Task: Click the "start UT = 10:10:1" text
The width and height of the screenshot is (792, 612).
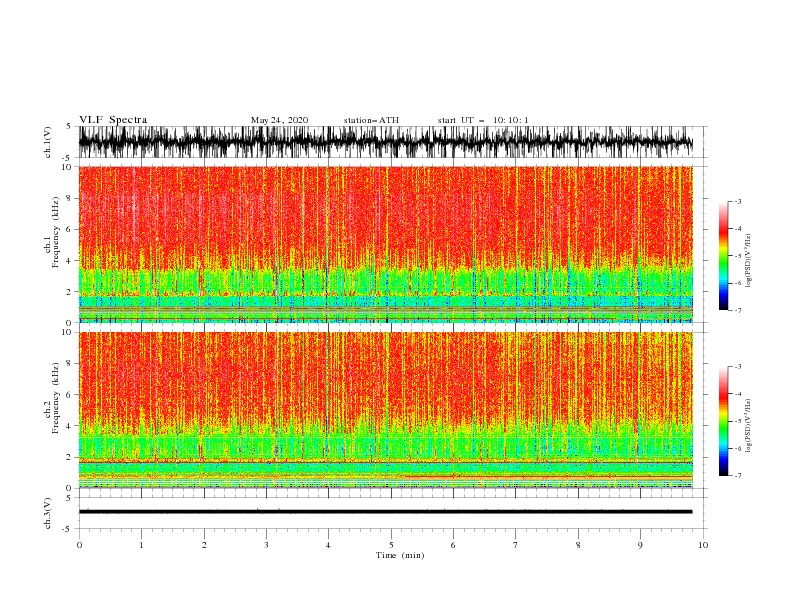Action: [483, 120]
